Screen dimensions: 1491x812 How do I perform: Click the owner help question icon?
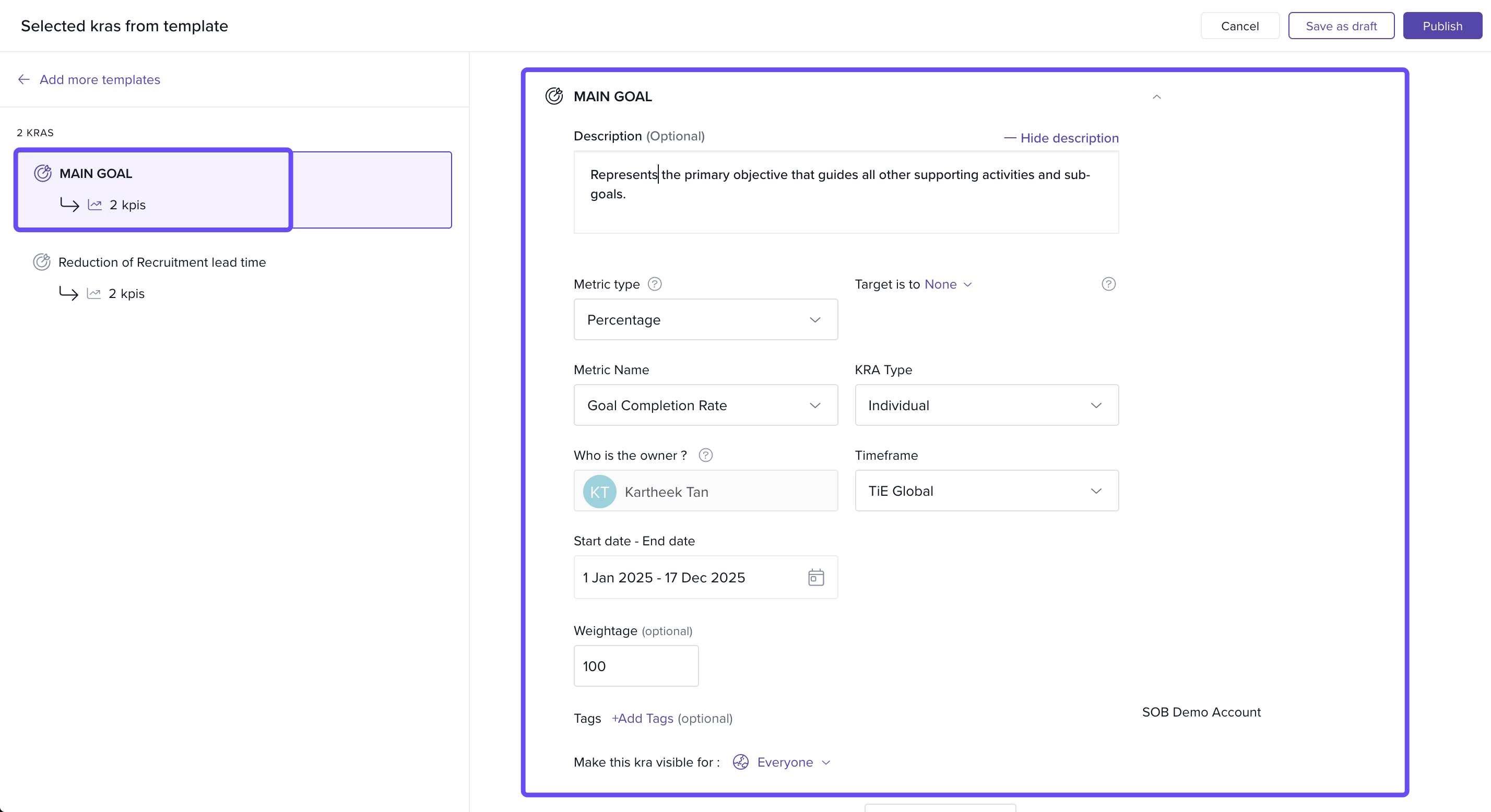click(x=705, y=456)
